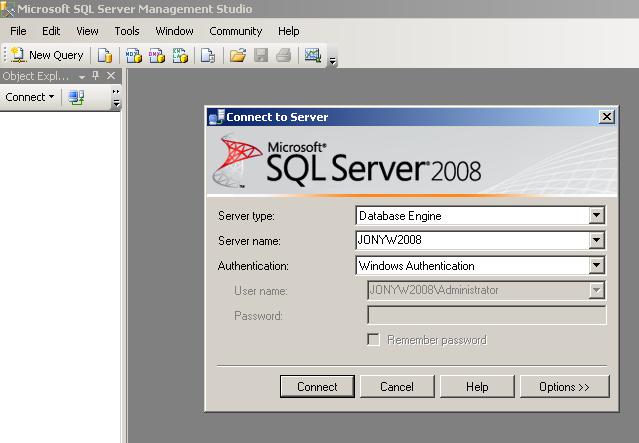Click Connect Object Explorer icon

76,97
